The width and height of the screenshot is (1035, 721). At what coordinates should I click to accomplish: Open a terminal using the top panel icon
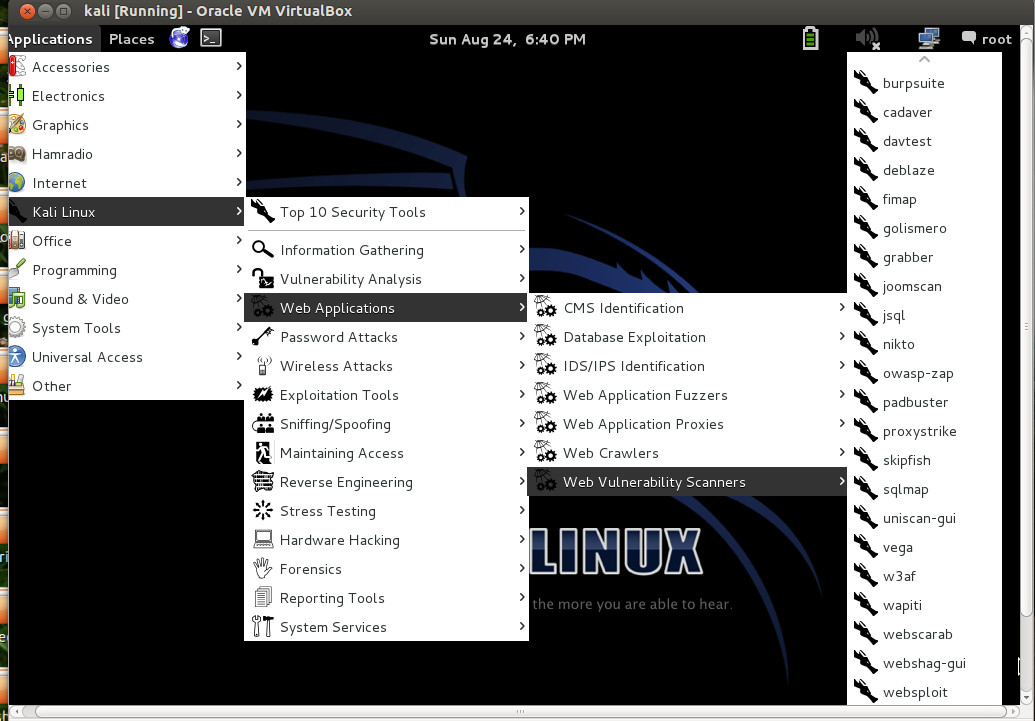209,38
